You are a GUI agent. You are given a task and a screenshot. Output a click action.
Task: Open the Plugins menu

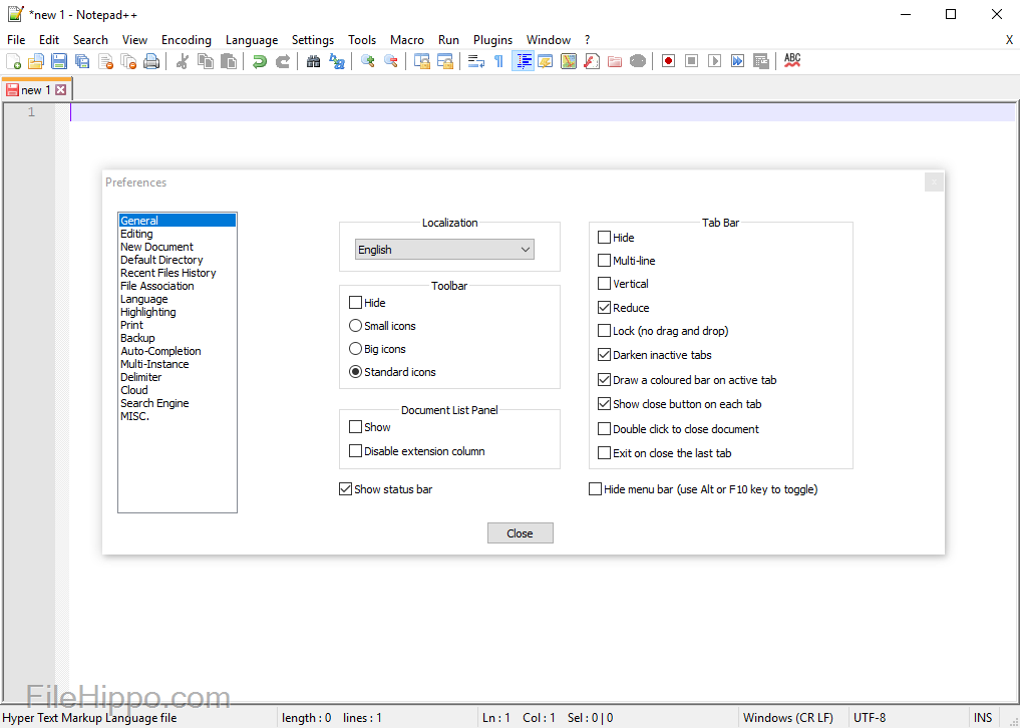click(x=492, y=40)
